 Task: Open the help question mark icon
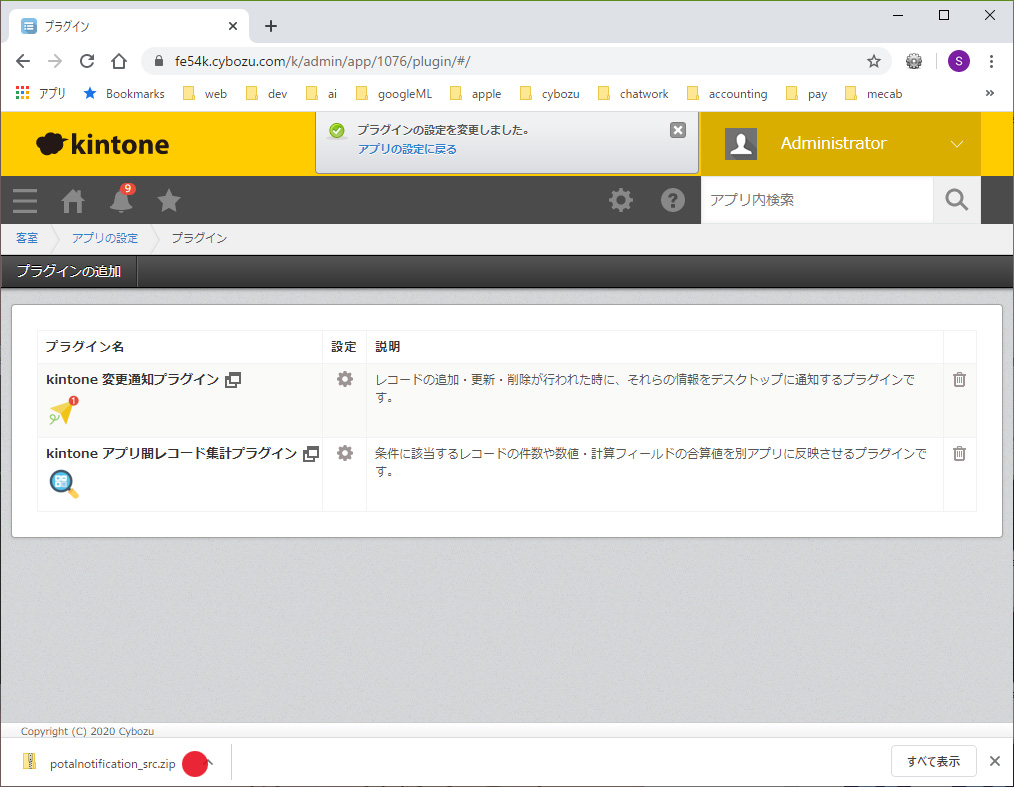673,200
